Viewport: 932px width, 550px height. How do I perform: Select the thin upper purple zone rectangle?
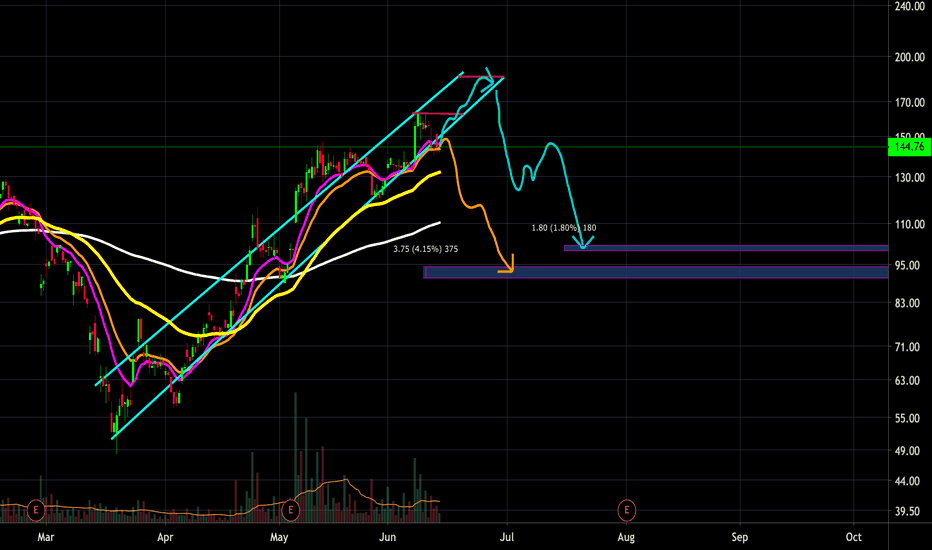coord(726,248)
